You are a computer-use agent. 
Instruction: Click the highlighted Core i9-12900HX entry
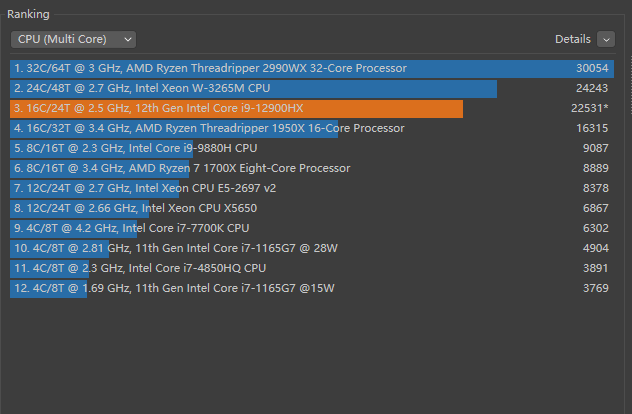coord(158,108)
